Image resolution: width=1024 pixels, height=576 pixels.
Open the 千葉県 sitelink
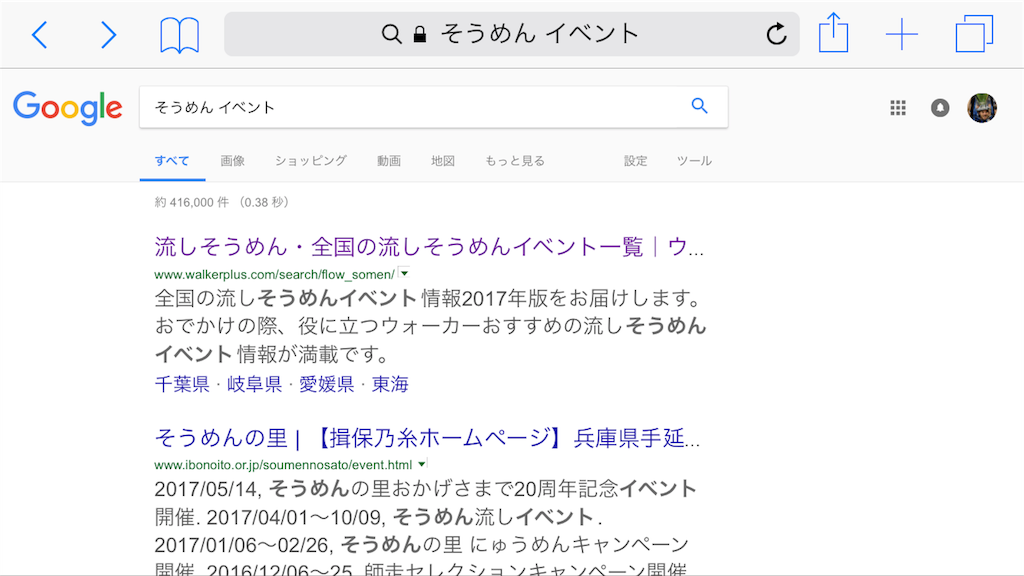click(x=182, y=384)
